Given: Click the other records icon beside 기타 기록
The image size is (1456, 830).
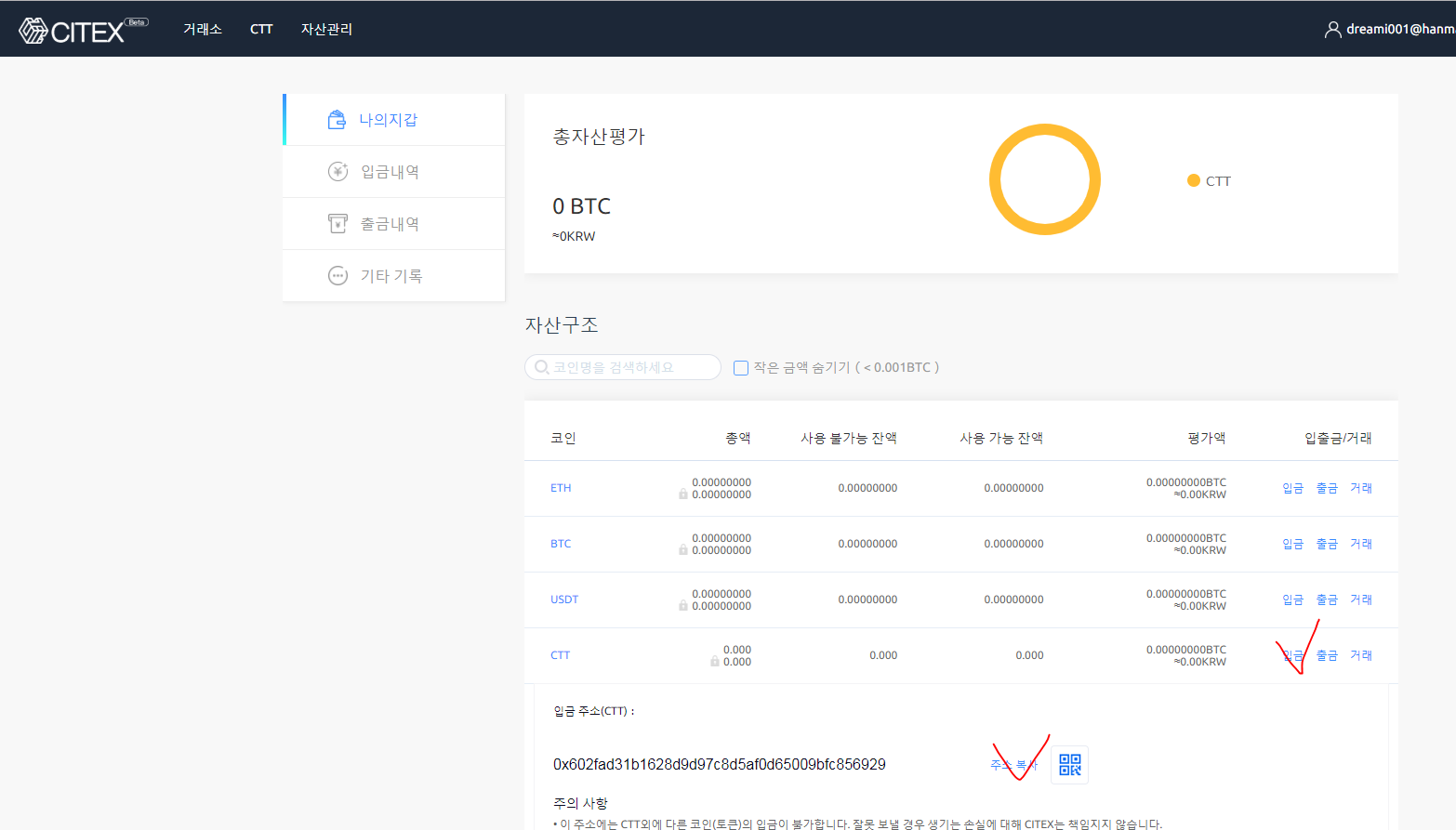Looking at the screenshot, I should tap(338, 276).
